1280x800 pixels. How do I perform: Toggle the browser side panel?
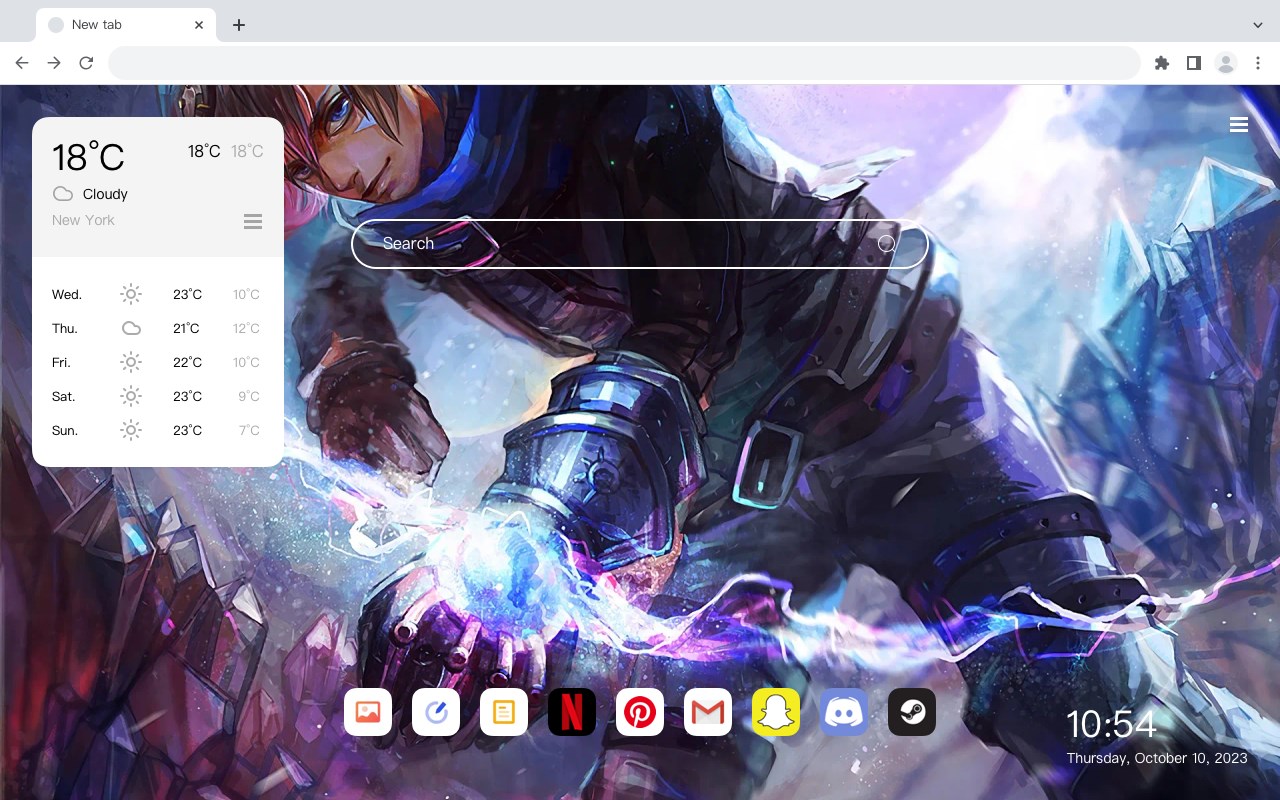(1194, 63)
